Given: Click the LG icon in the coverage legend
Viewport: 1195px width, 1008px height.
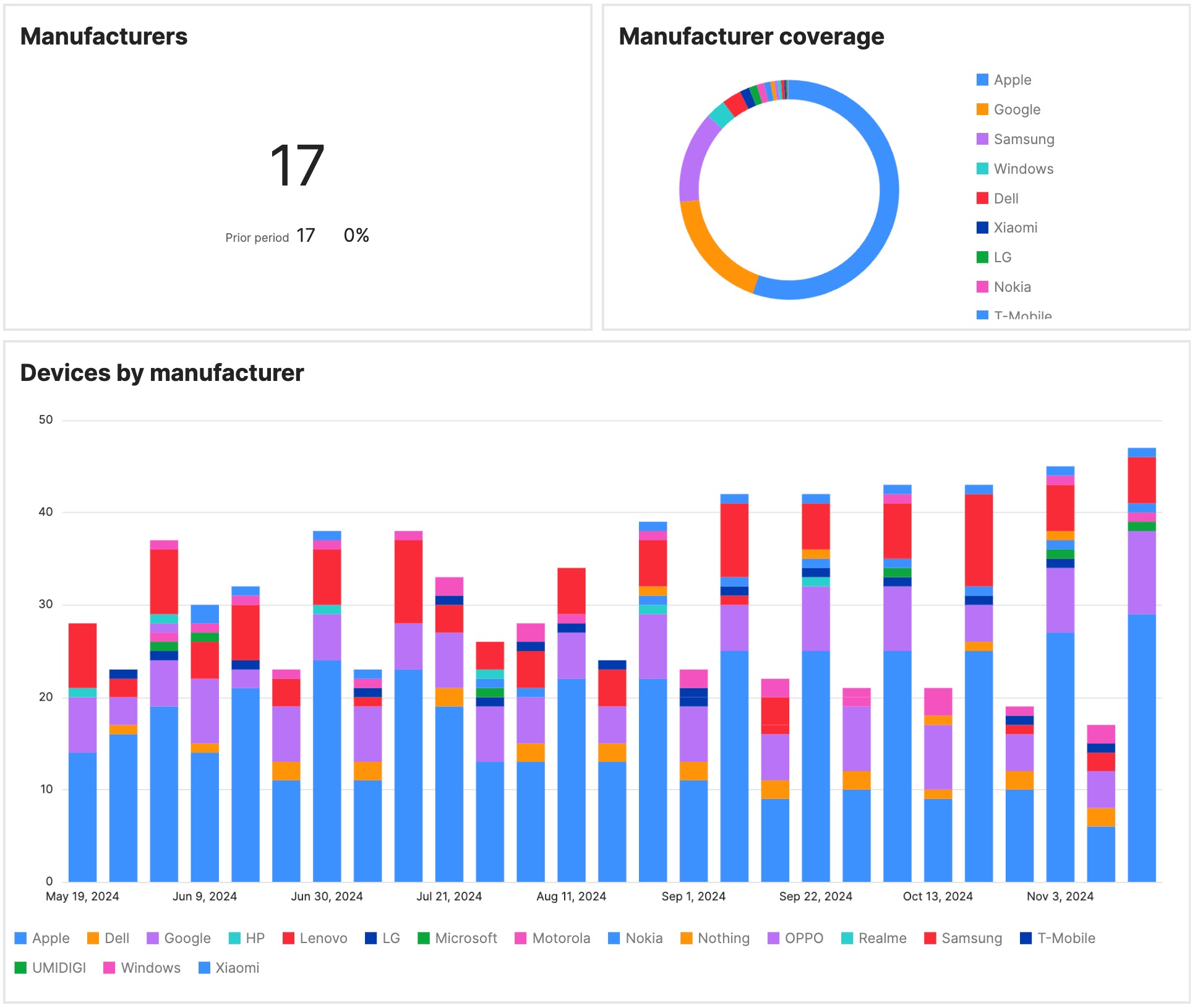Looking at the screenshot, I should coord(981,257).
